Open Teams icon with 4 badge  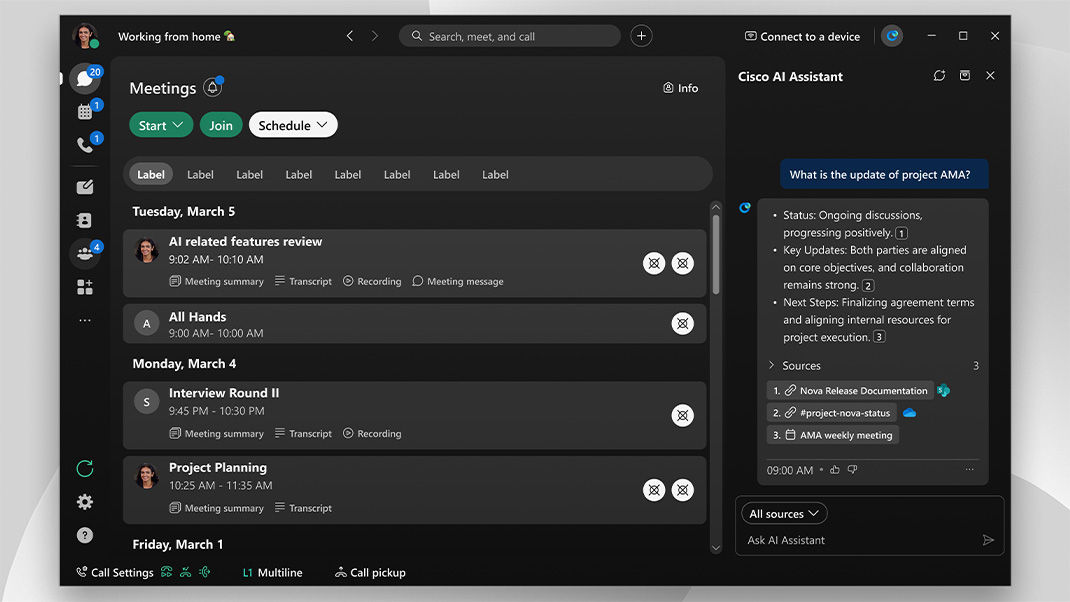pyautogui.click(x=85, y=254)
